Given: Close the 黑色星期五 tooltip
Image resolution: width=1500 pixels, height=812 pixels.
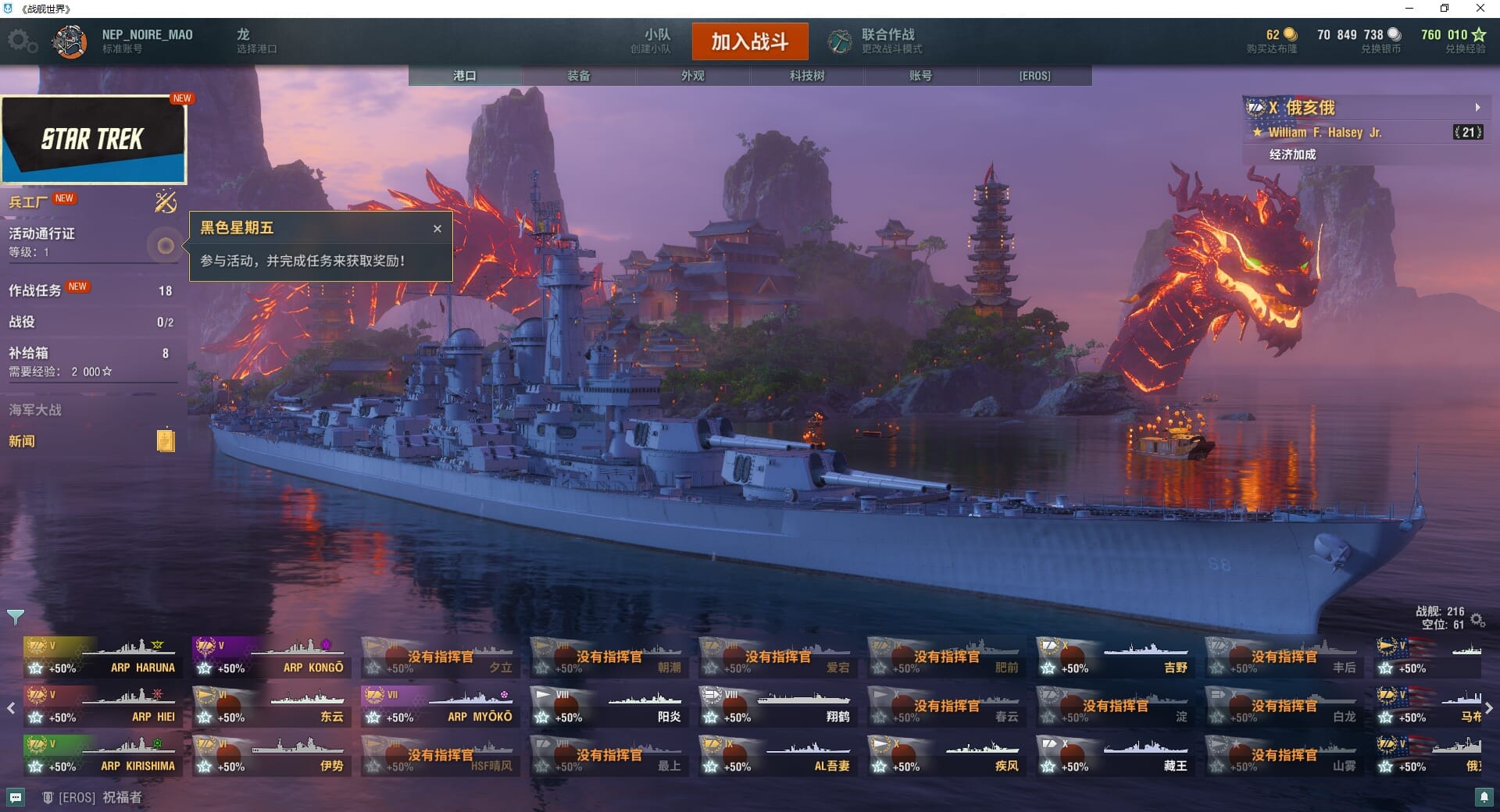Looking at the screenshot, I should (437, 229).
